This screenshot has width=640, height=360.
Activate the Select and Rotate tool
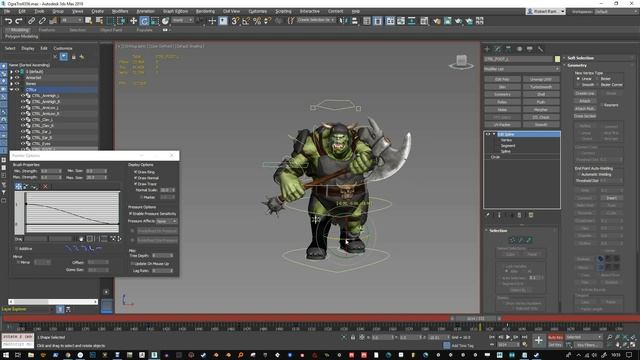pos(144,21)
